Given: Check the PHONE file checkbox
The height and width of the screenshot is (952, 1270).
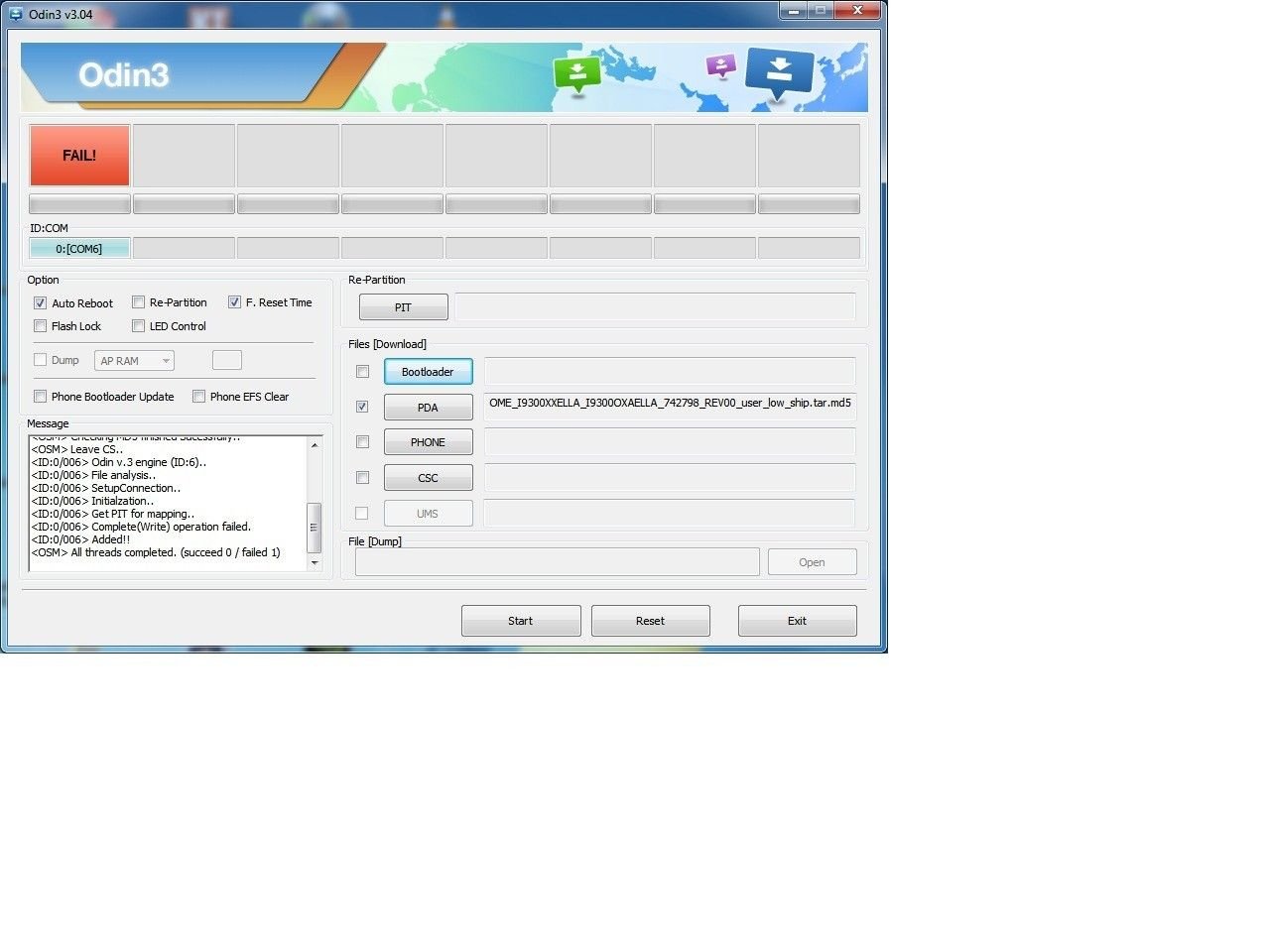Looking at the screenshot, I should tap(363, 442).
